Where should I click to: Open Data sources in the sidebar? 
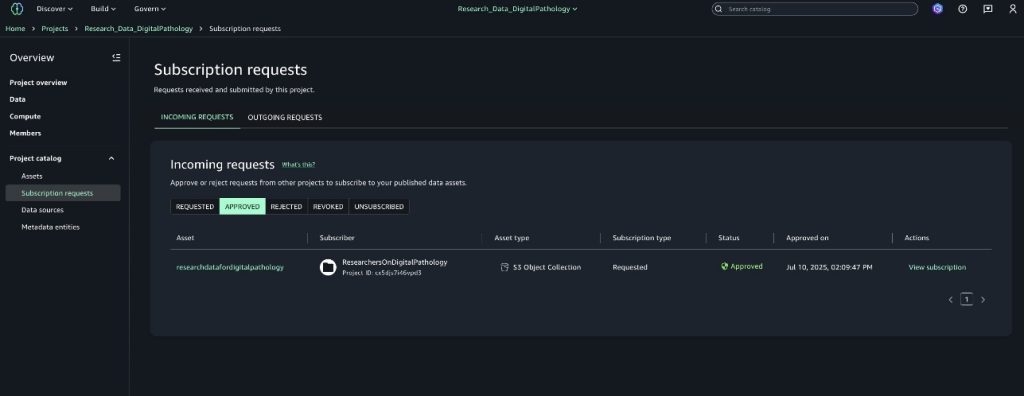[x=42, y=210]
